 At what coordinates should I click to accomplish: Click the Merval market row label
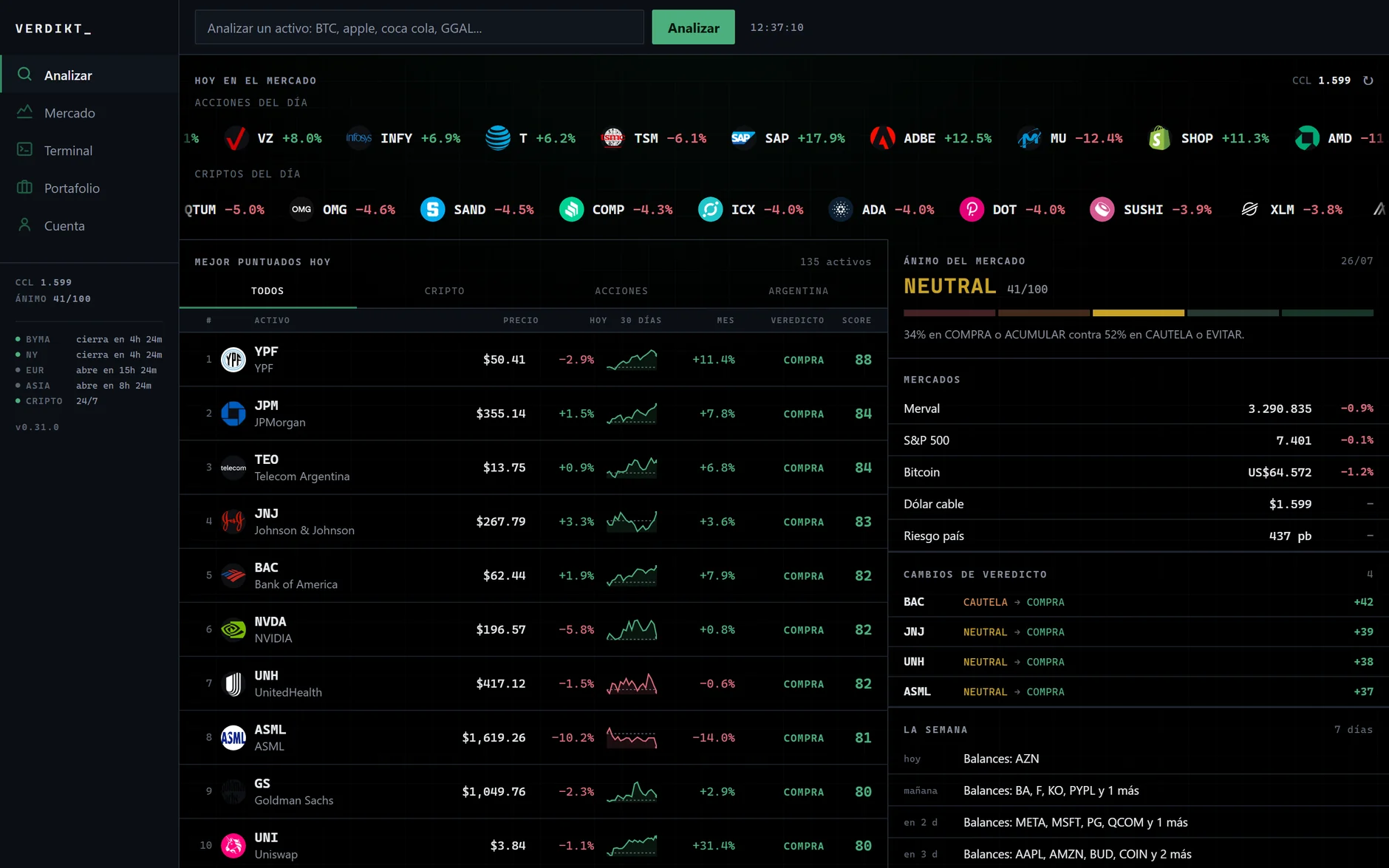click(x=921, y=409)
